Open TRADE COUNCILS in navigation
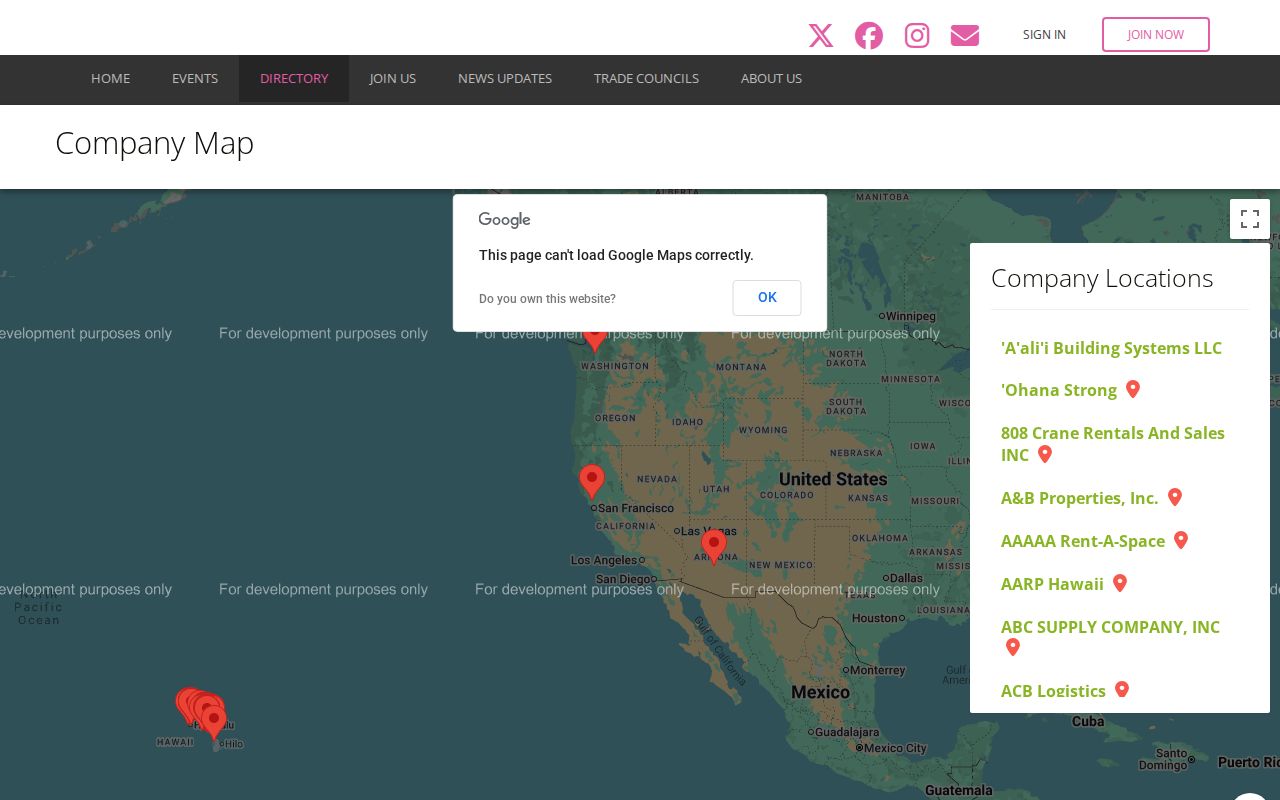 click(646, 79)
